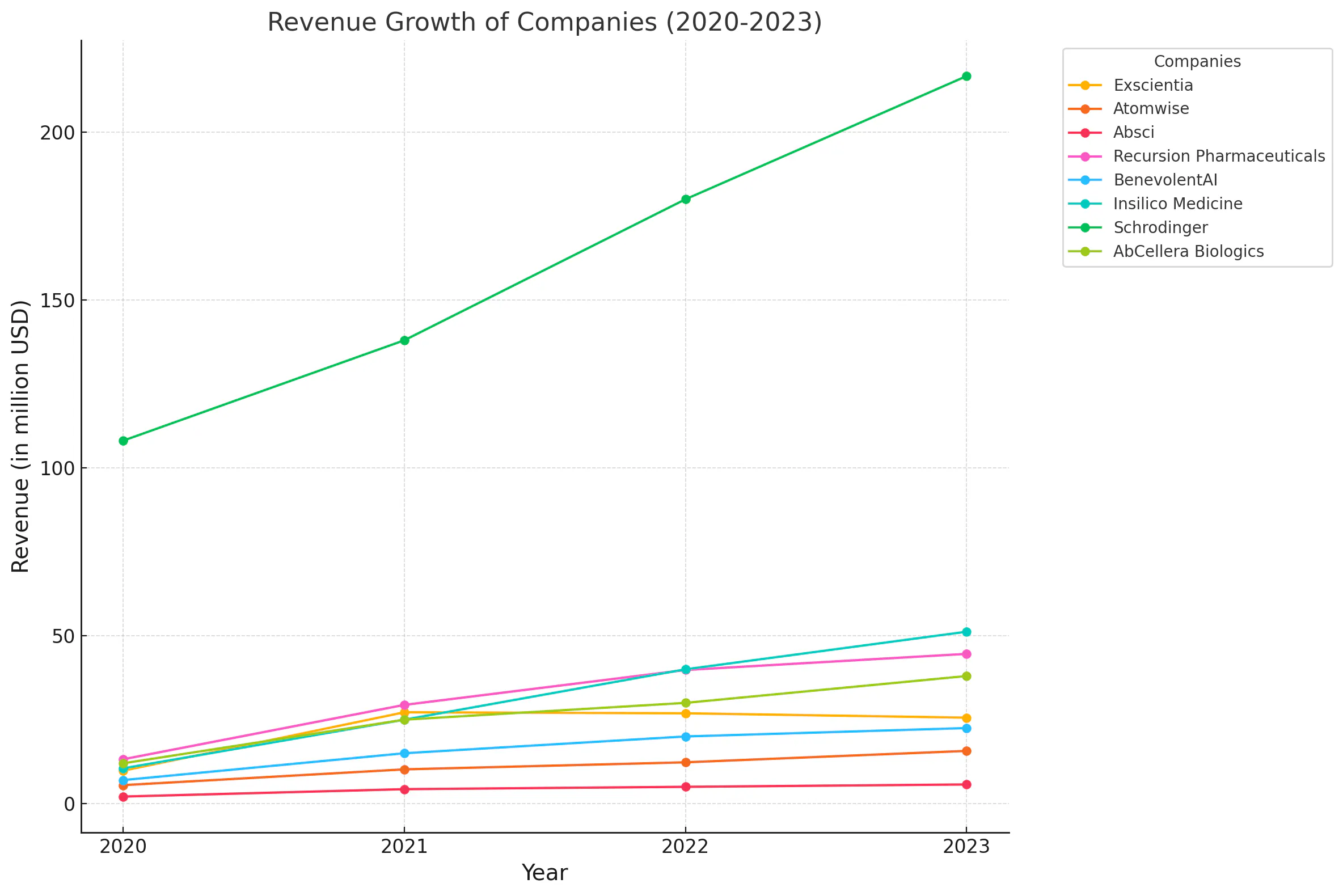Click Absci's 2023 data point

click(966, 785)
